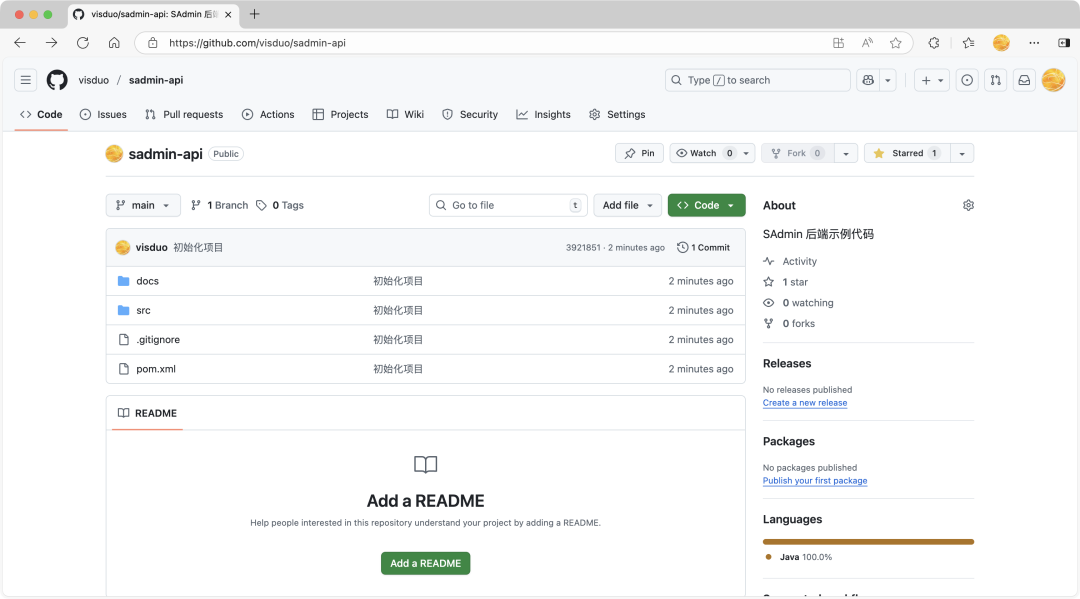Open the pom.xml file
This screenshot has width=1080, height=599.
(x=156, y=369)
